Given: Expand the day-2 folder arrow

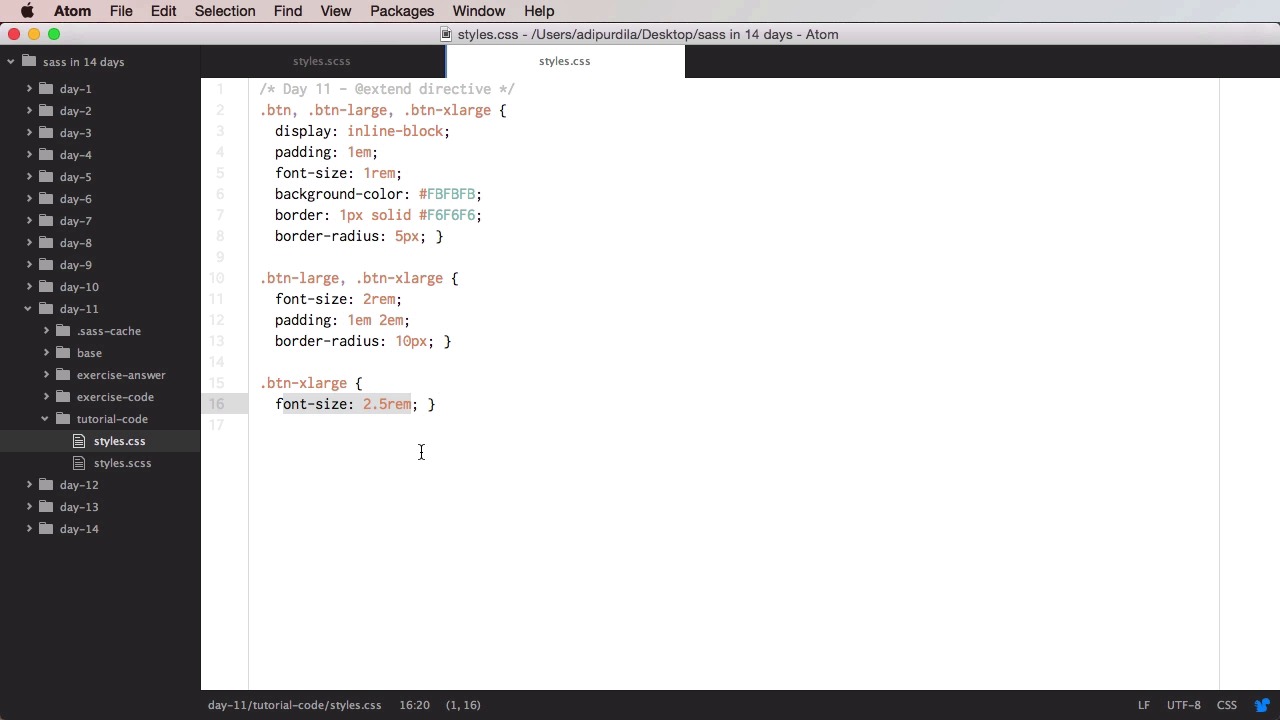Looking at the screenshot, I should [x=29, y=111].
